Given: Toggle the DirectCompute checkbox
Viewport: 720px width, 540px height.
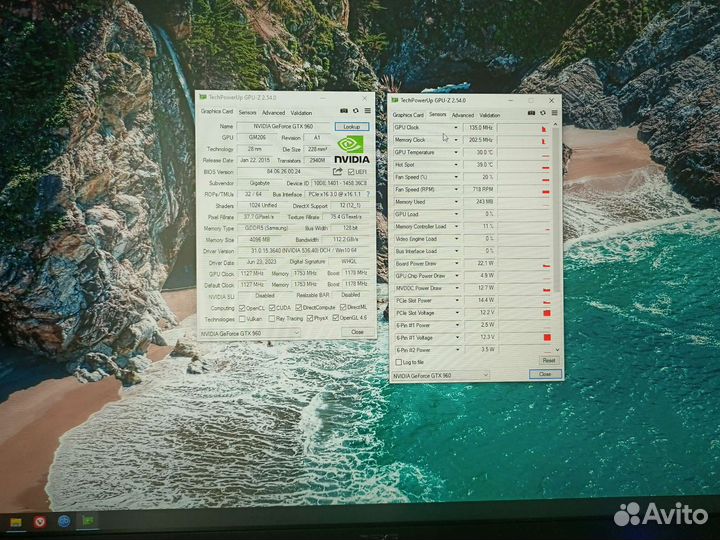Looking at the screenshot, I should click(x=298, y=307).
